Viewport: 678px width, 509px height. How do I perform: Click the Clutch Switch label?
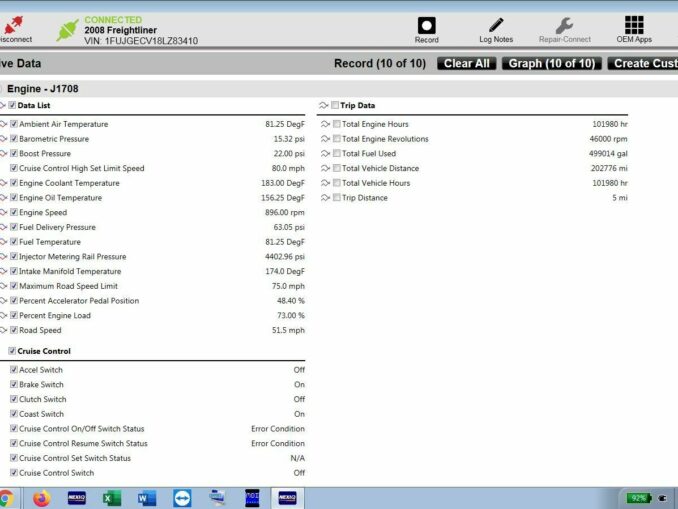pyautogui.click(x=43, y=399)
